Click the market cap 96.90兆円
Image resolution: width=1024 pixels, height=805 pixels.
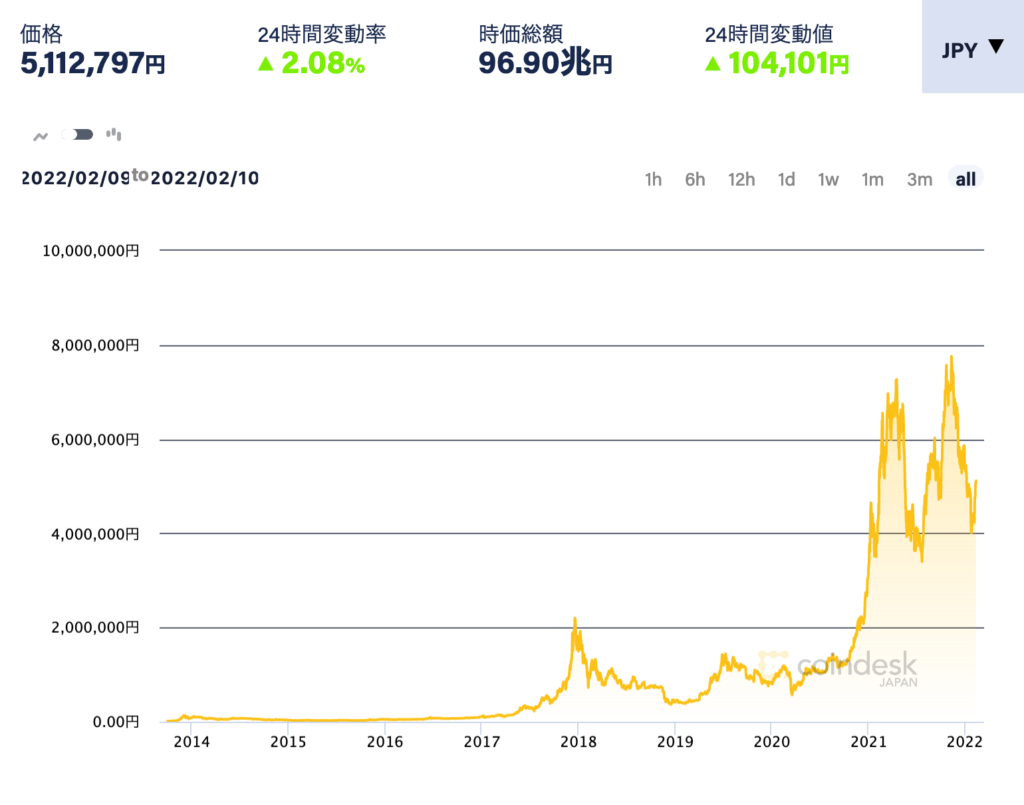pyautogui.click(x=545, y=63)
